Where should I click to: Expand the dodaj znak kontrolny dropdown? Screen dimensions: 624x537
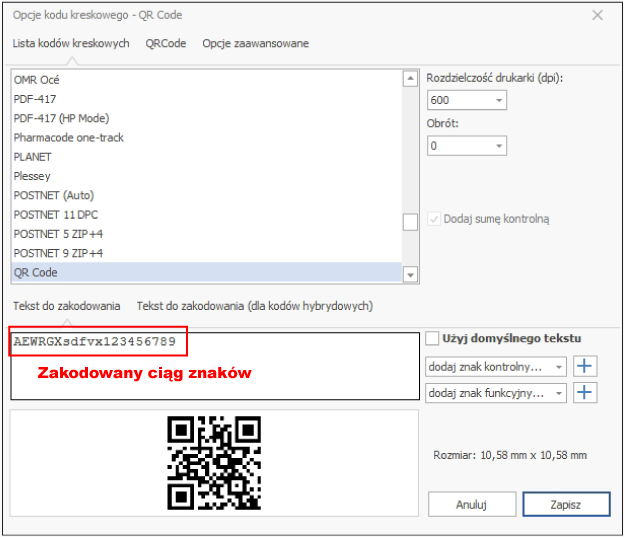[496, 367]
